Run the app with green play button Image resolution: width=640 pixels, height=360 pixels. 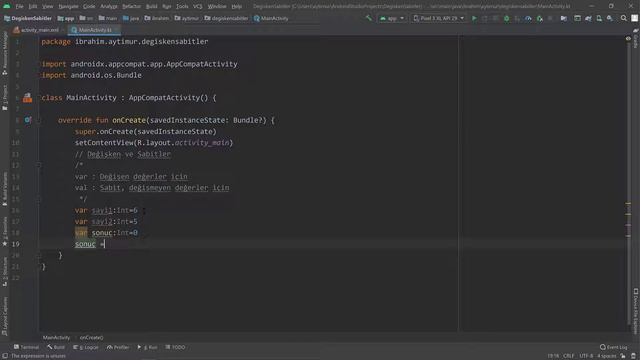[474, 18]
